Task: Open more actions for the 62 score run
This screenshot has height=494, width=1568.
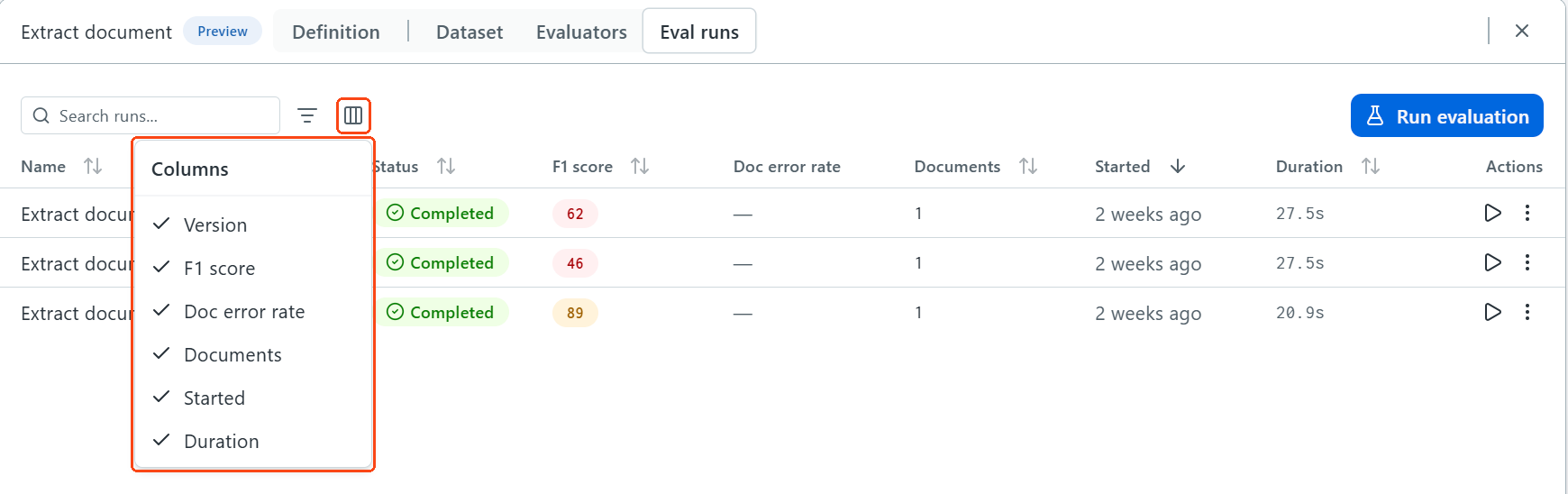Action: pyautogui.click(x=1527, y=213)
